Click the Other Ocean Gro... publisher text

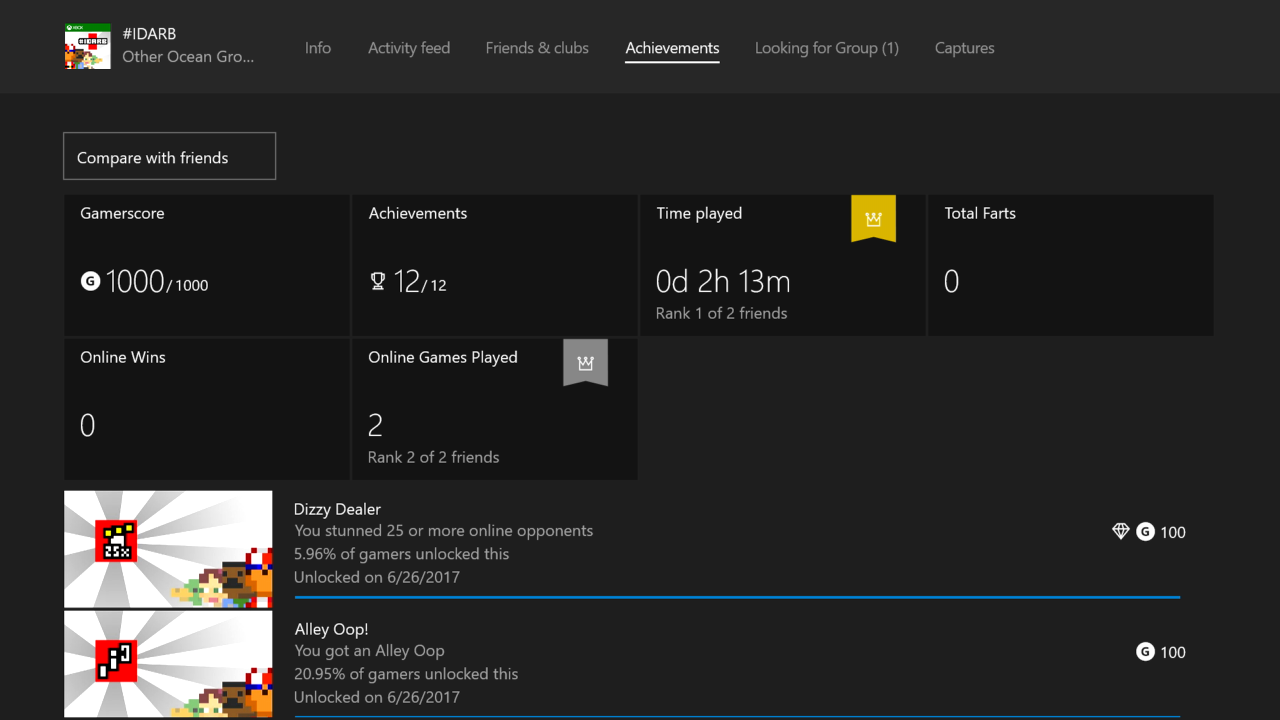188,57
